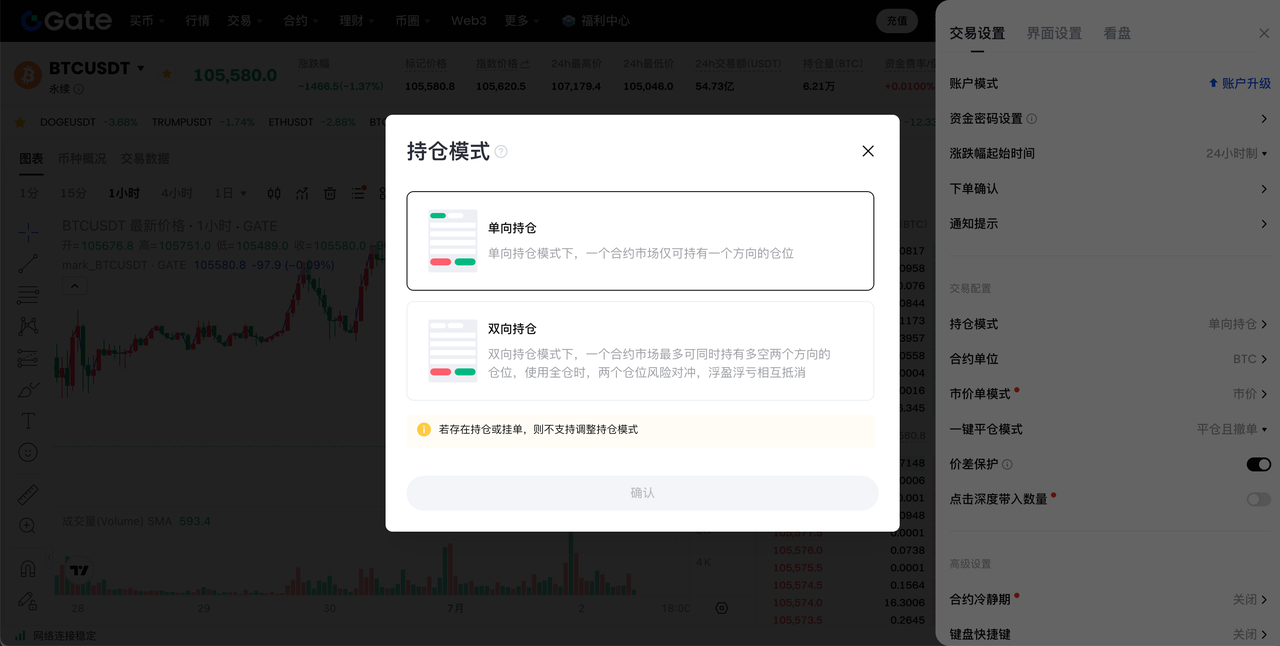
Task: Enable the 点击深度带入数量 switch
Action: click(1258, 499)
